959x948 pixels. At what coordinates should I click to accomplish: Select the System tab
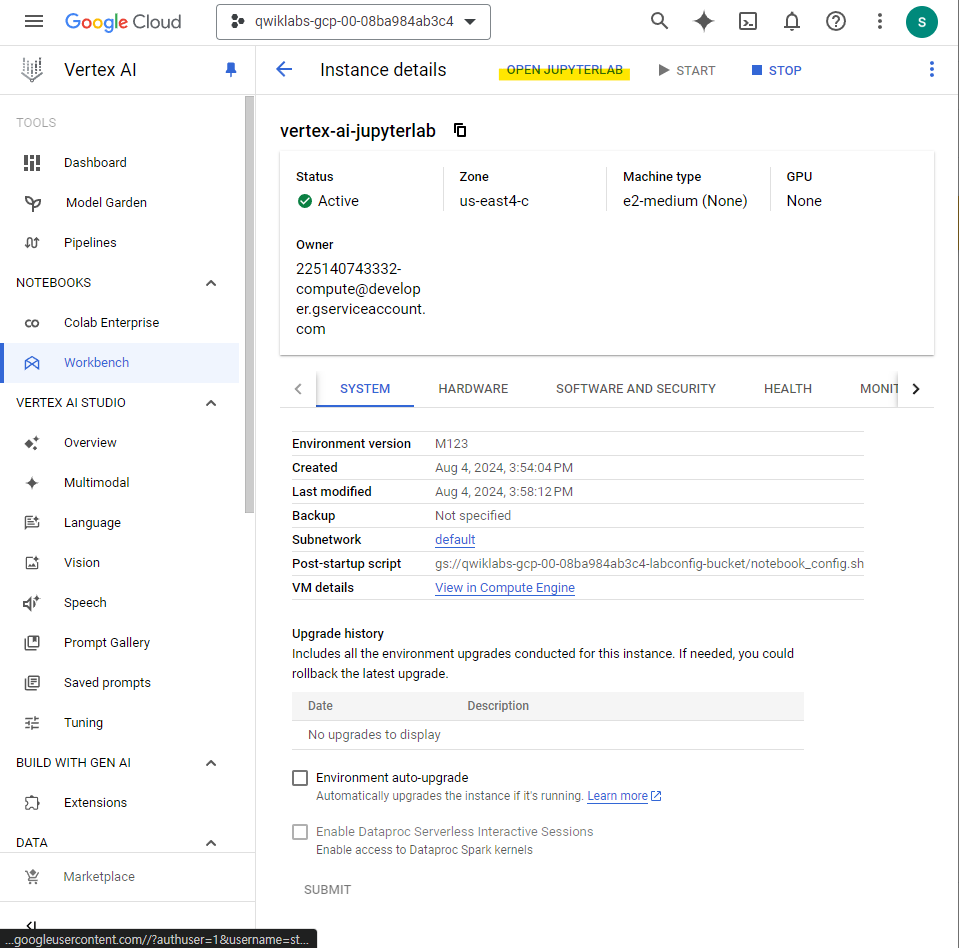(x=365, y=389)
